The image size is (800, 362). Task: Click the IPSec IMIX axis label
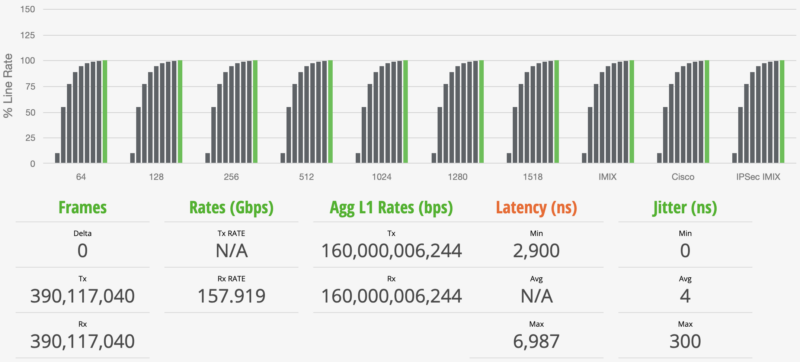[x=758, y=178]
